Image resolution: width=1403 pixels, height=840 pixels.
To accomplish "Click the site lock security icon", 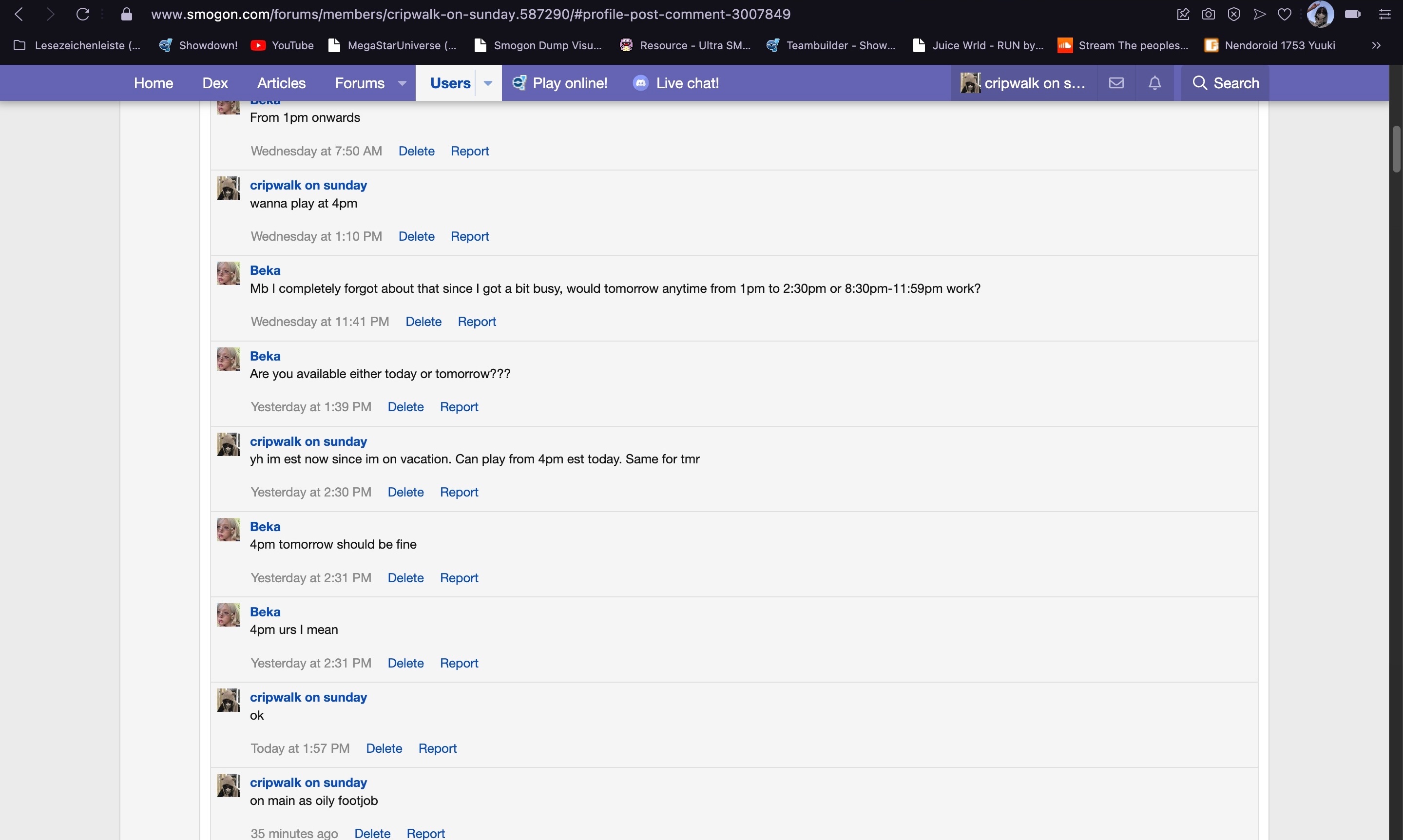I will [127, 14].
